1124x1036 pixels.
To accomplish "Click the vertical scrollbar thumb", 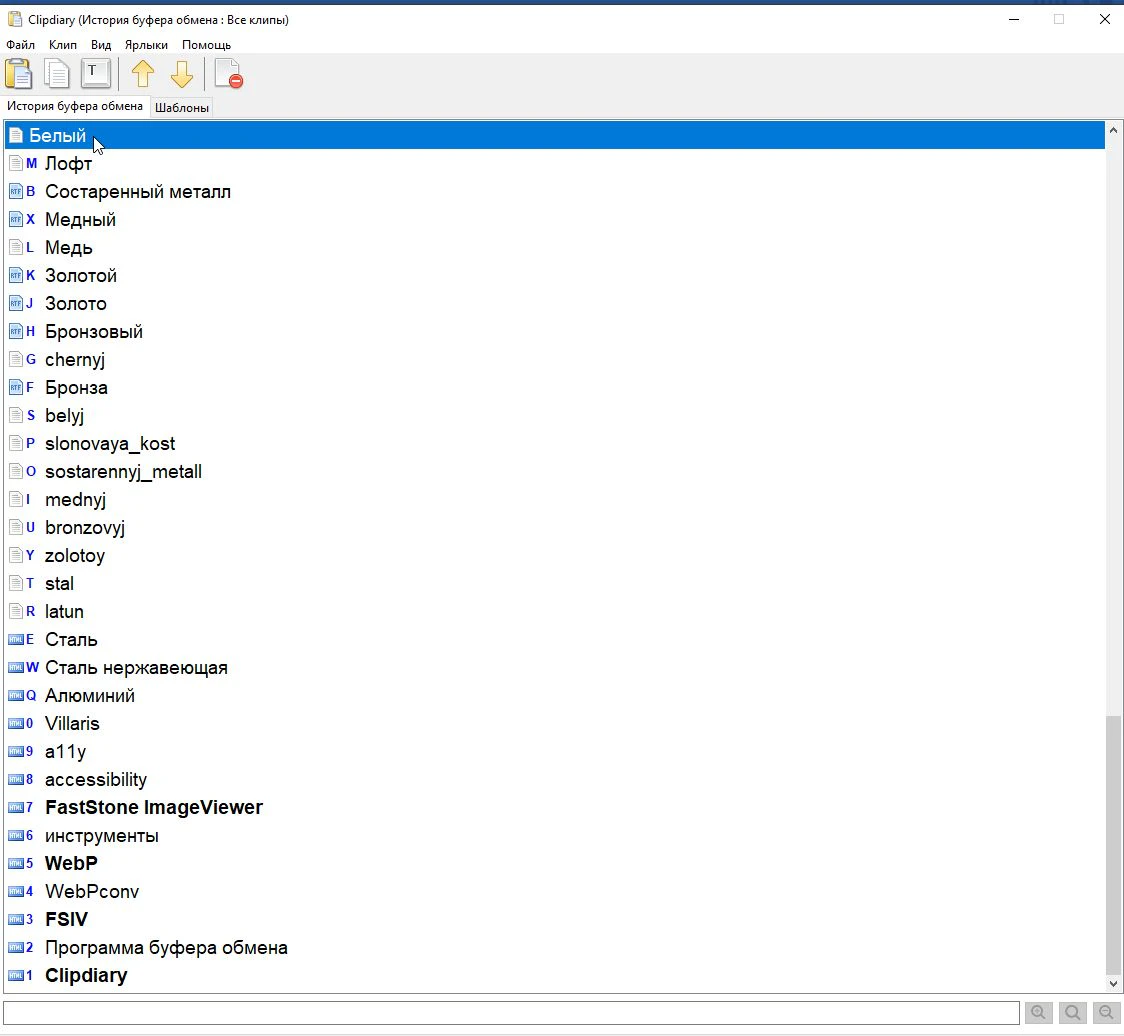I will tap(1113, 845).
